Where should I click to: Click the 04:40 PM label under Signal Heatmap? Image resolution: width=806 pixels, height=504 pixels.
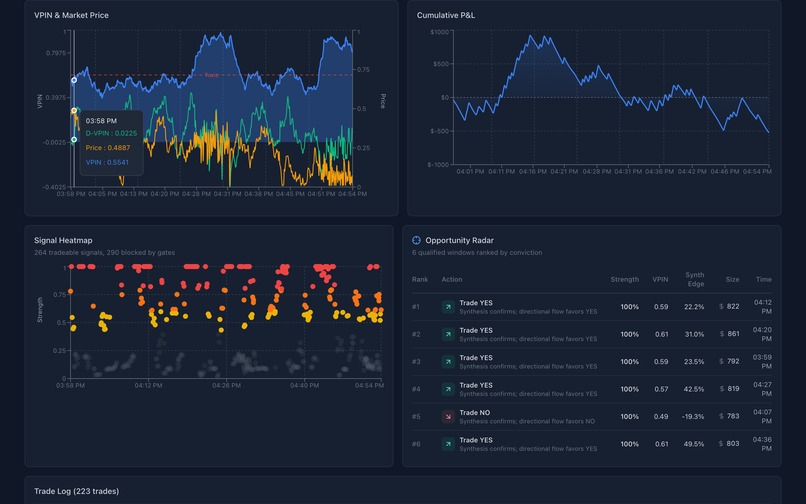click(304, 385)
